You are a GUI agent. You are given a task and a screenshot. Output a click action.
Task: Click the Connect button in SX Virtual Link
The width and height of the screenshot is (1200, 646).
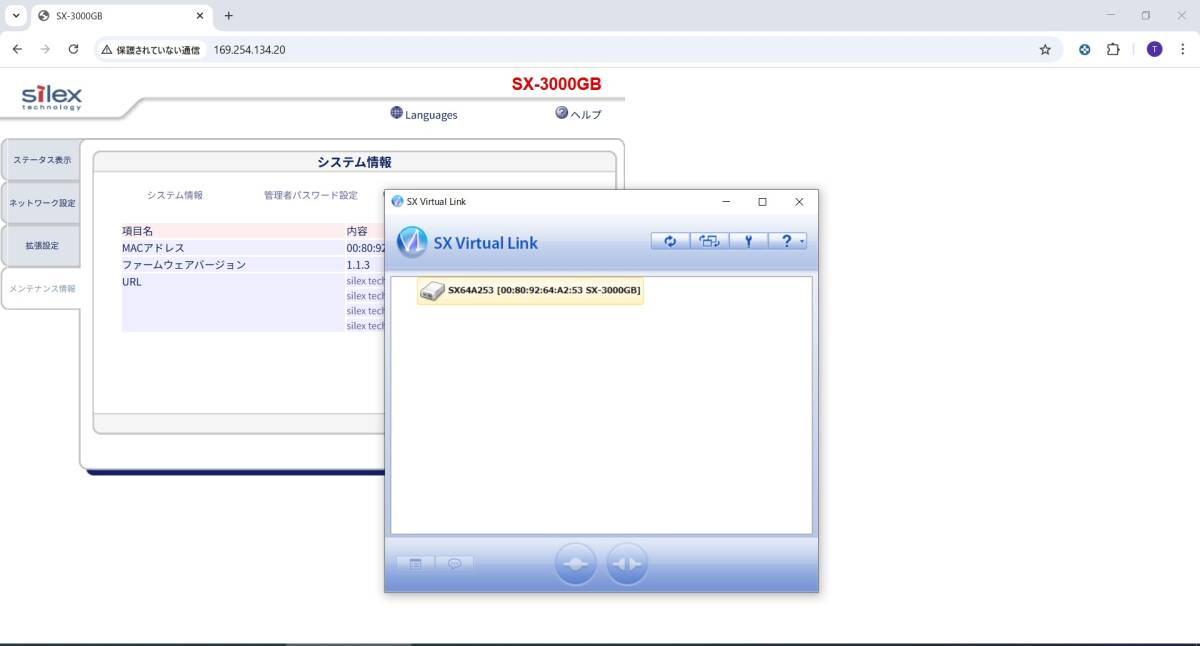(x=576, y=564)
